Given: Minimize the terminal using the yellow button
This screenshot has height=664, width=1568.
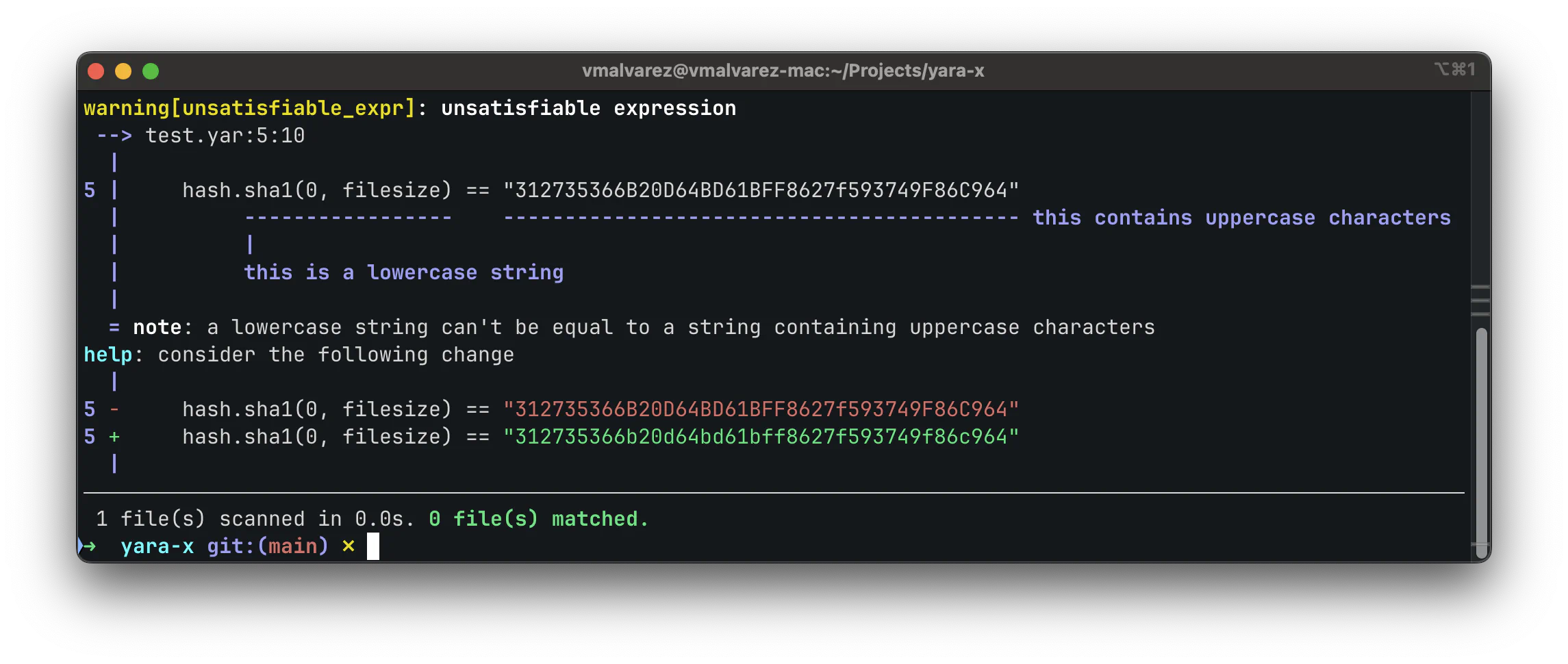Looking at the screenshot, I should tap(123, 71).
